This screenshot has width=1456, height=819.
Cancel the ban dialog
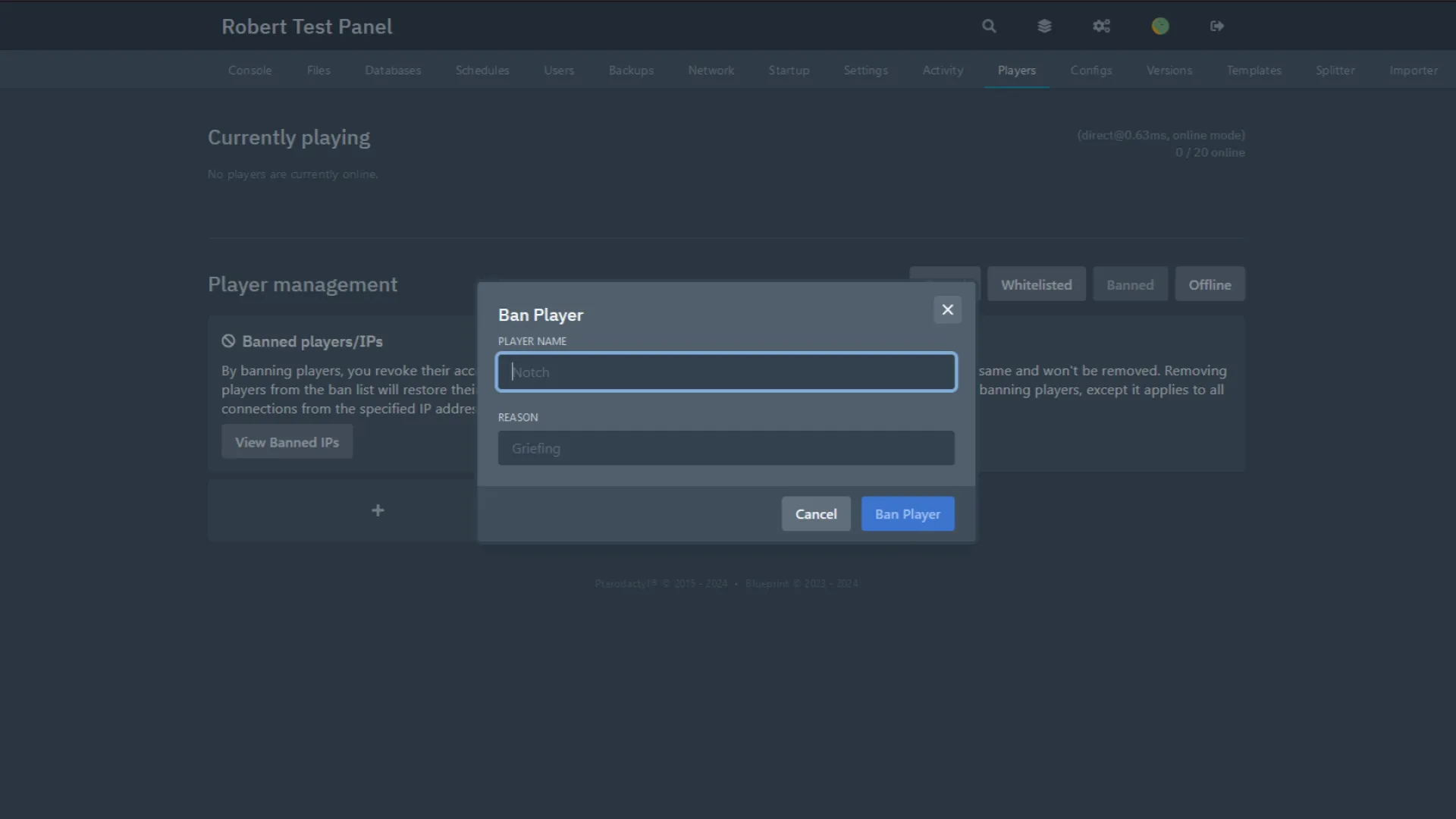(x=815, y=513)
